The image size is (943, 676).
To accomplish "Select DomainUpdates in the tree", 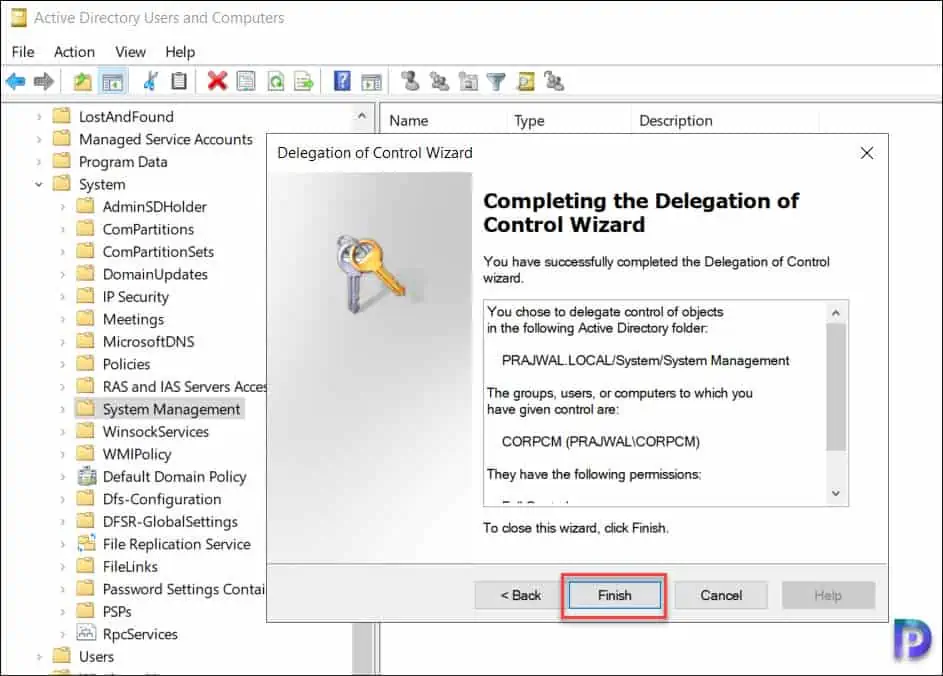I will (155, 274).
